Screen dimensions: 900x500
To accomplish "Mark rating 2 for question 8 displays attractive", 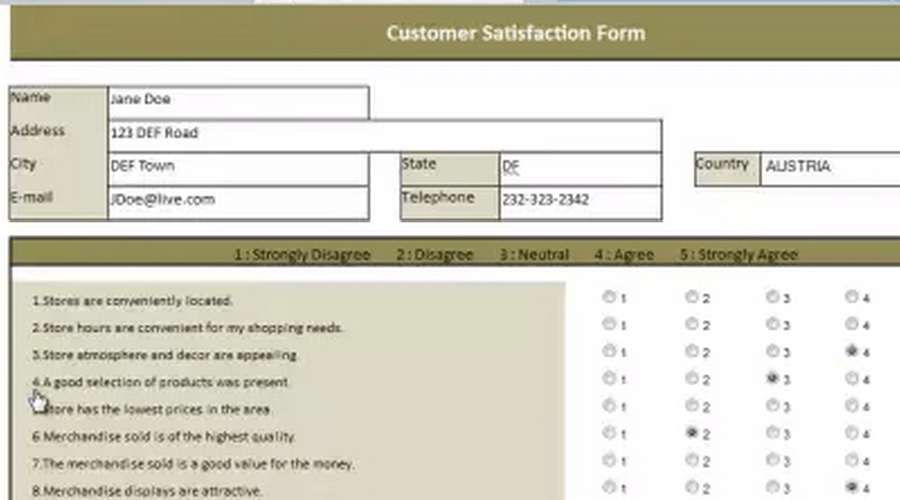I will pyautogui.click(x=691, y=487).
